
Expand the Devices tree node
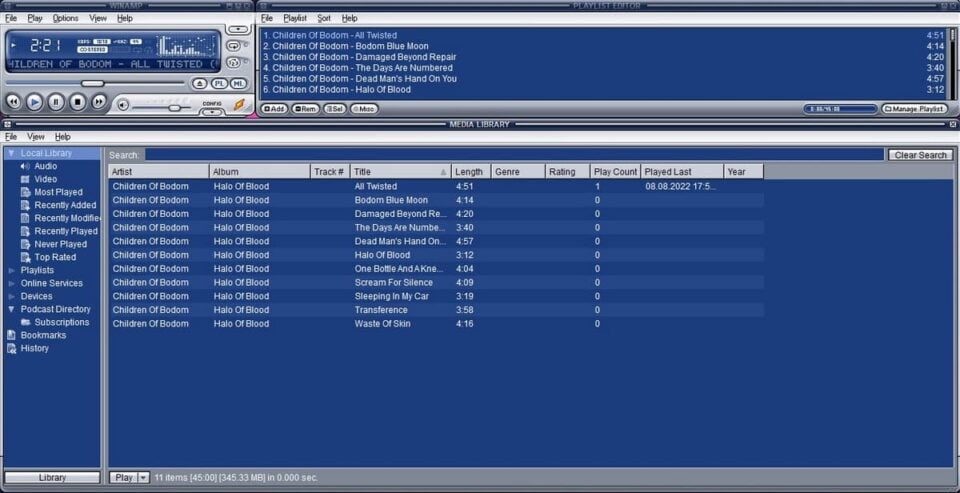(x=11, y=296)
